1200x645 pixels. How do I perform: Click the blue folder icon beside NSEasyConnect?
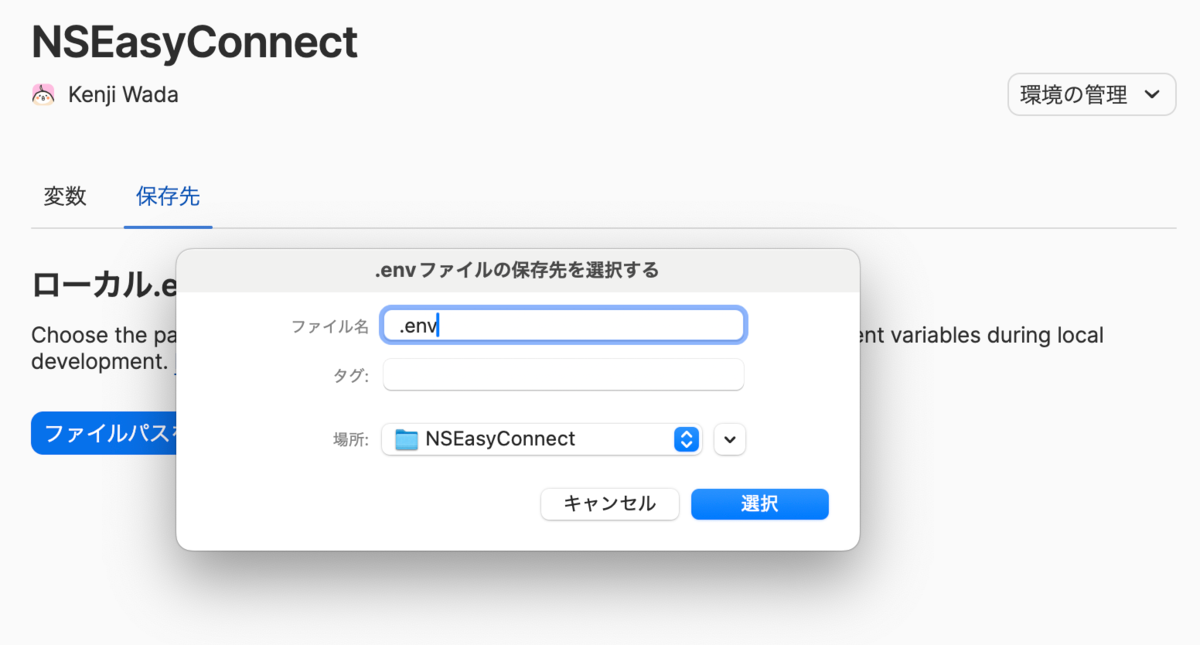tap(406, 439)
